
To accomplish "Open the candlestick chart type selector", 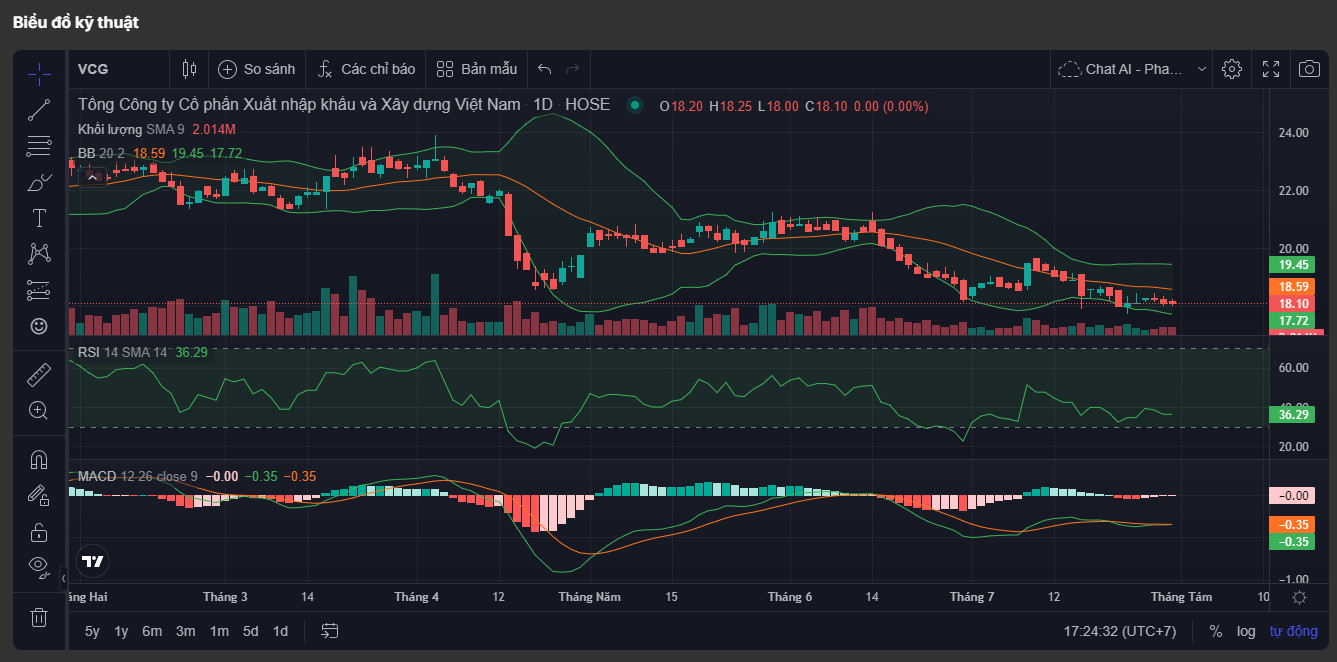I will pyautogui.click(x=190, y=69).
